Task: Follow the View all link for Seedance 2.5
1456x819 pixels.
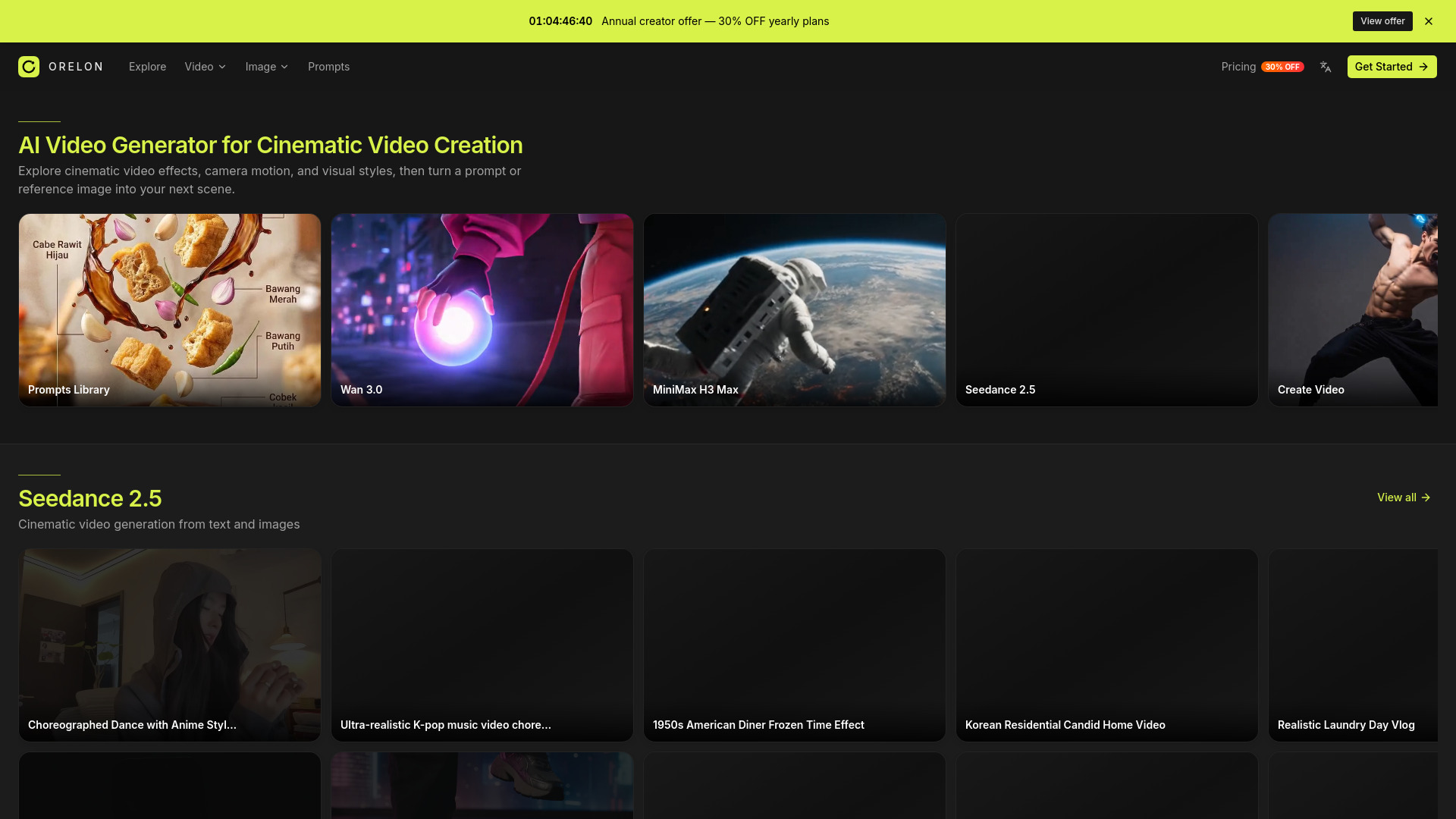Action: [1404, 497]
